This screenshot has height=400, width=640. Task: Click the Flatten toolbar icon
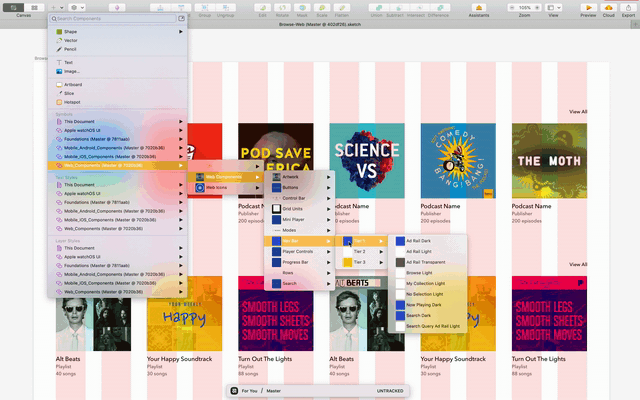tap(342, 7)
